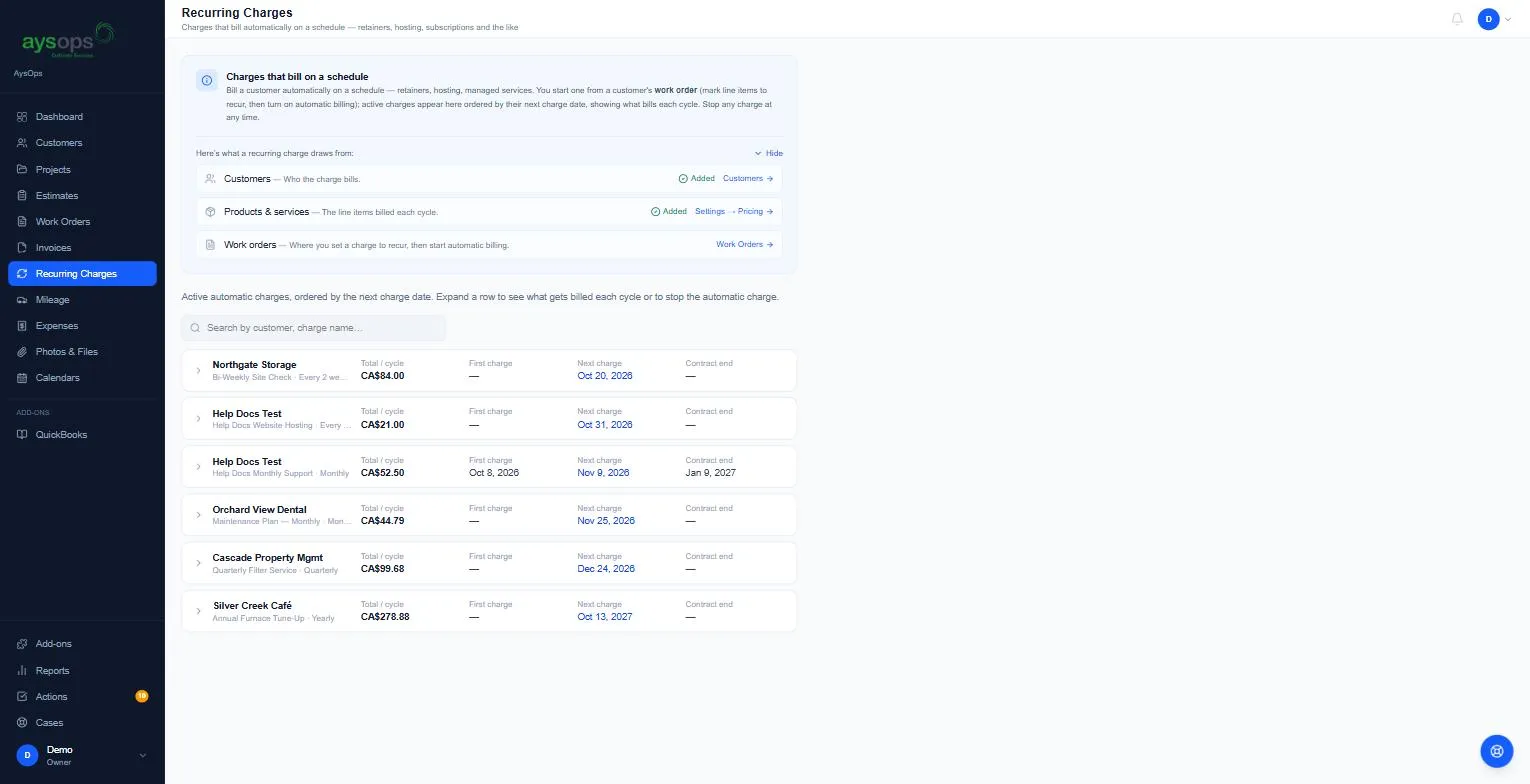The height and width of the screenshot is (784, 1530).
Task: Open Add-ons in the sidebar
Action: 82,644
